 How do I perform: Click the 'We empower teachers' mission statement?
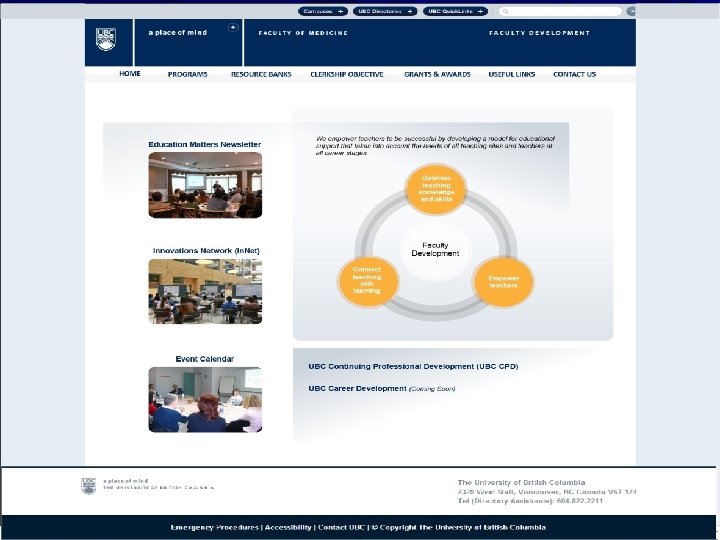coord(435,146)
